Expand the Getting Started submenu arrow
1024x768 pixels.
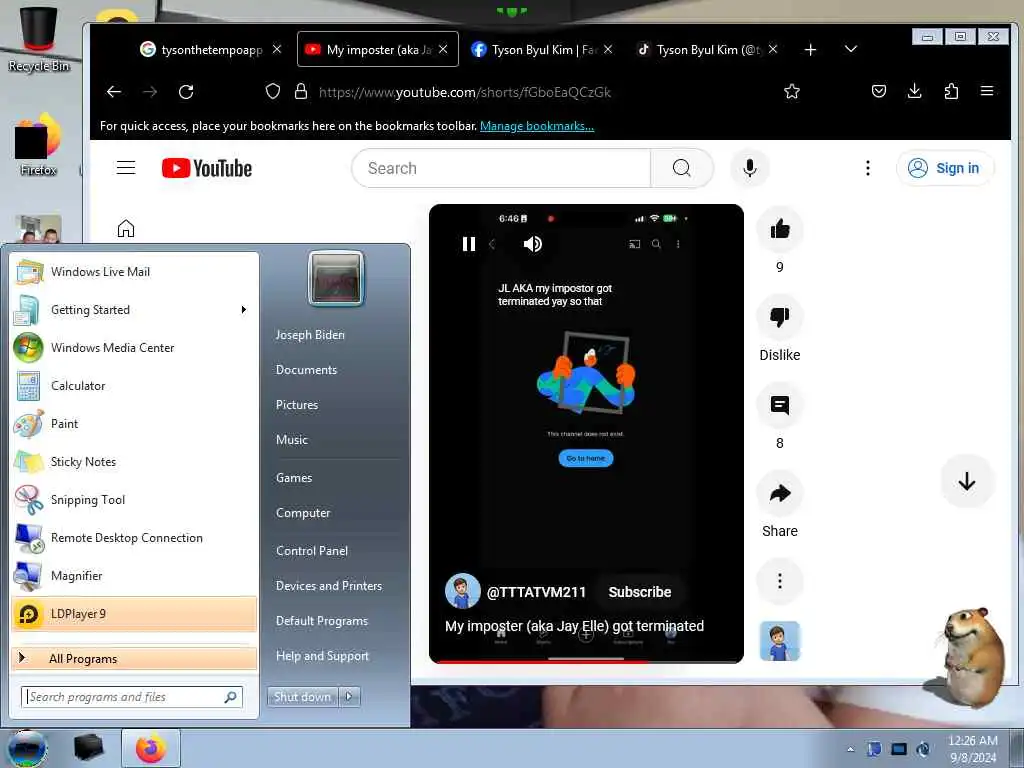click(244, 310)
